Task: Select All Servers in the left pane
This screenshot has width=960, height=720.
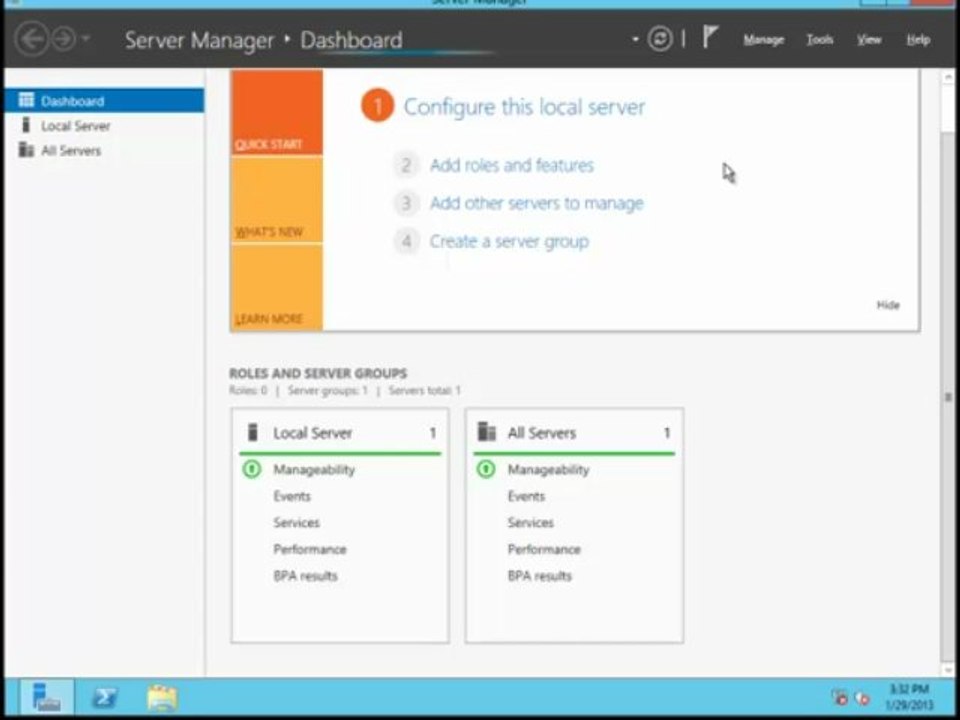Action: coord(104,151)
